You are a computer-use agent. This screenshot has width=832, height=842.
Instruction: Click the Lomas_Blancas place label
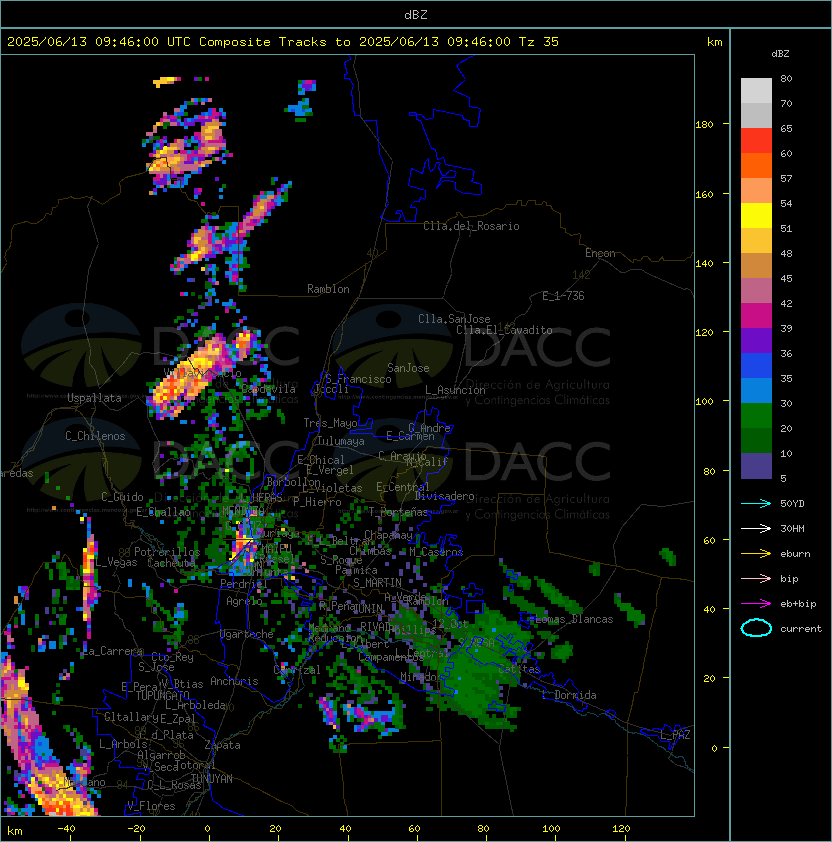[574, 619]
